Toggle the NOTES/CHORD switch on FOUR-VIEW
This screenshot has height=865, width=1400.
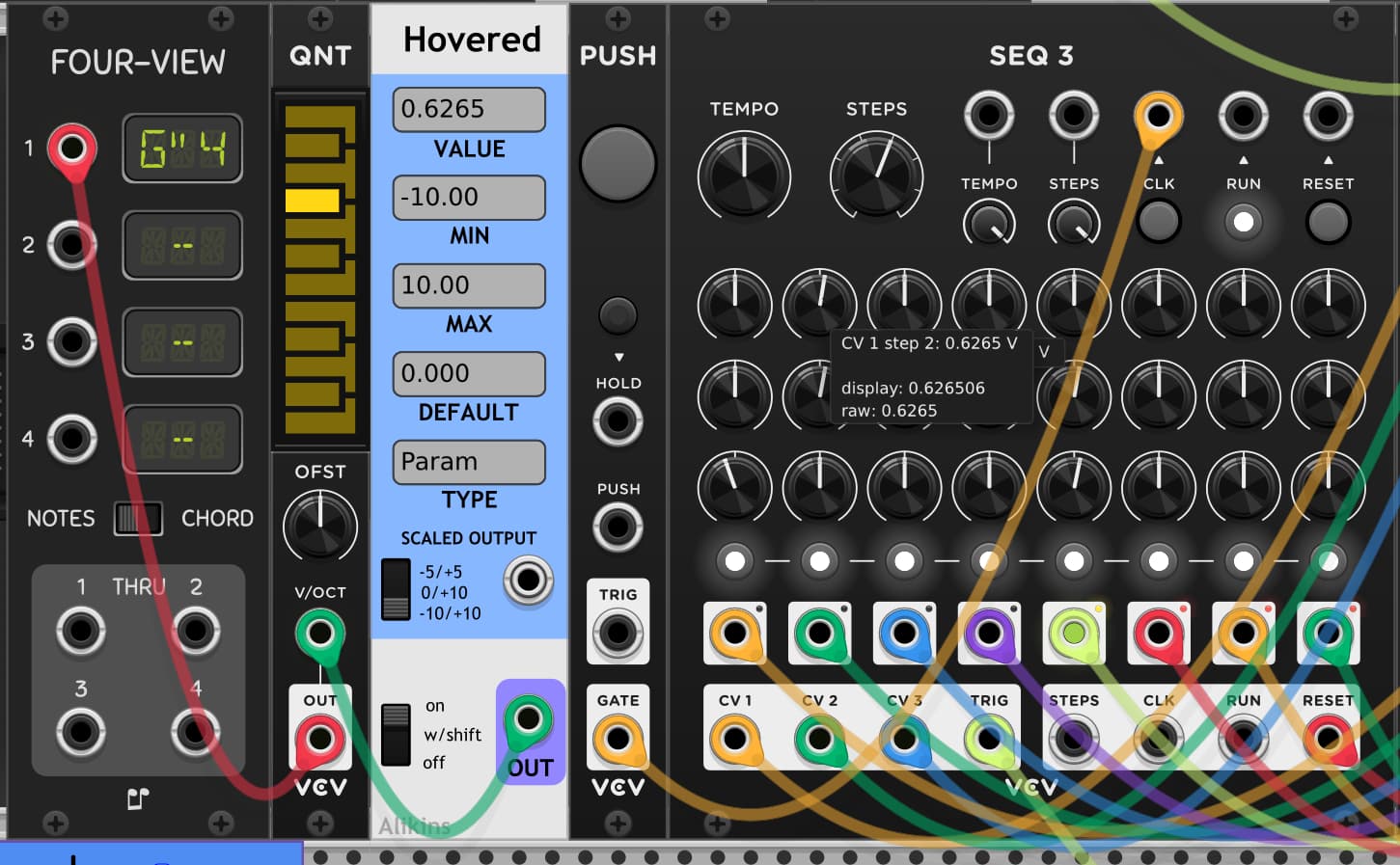point(138,519)
